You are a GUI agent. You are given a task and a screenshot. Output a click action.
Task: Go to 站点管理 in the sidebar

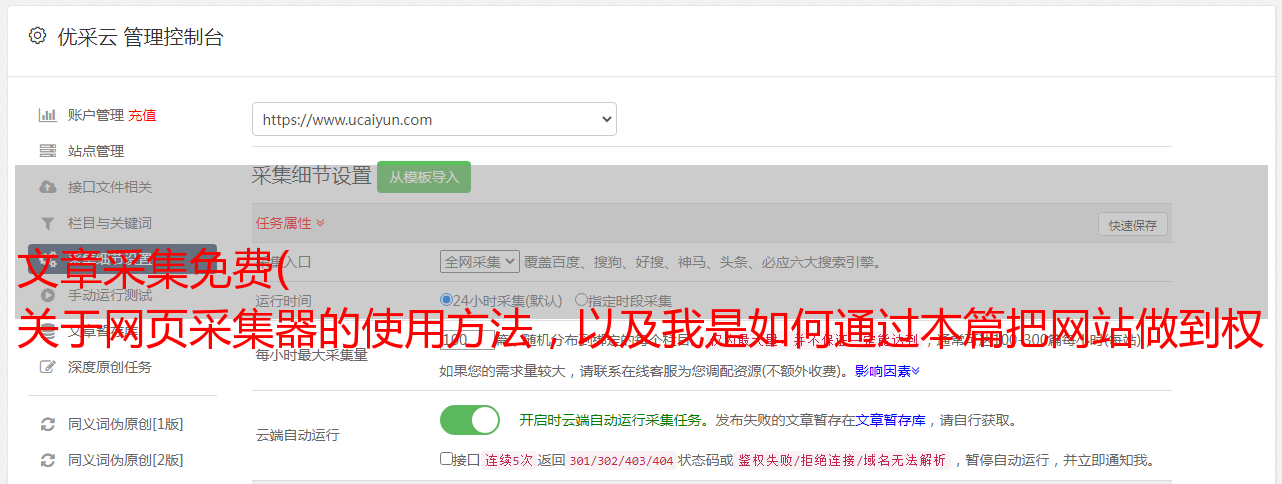click(x=96, y=151)
